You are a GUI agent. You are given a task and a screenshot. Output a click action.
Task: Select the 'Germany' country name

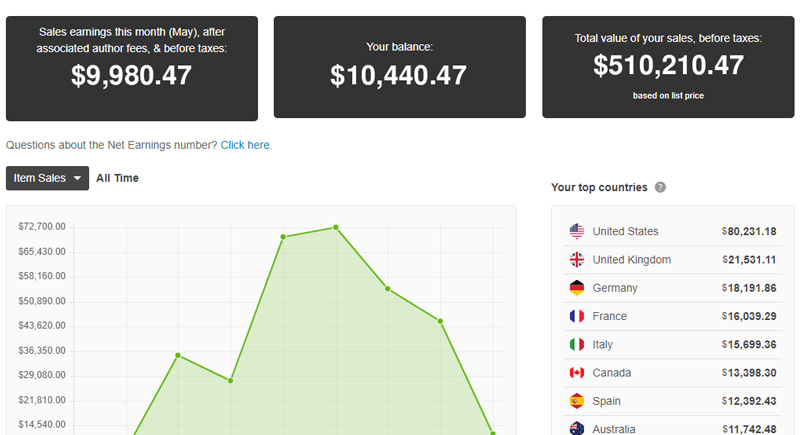click(x=615, y=288)
